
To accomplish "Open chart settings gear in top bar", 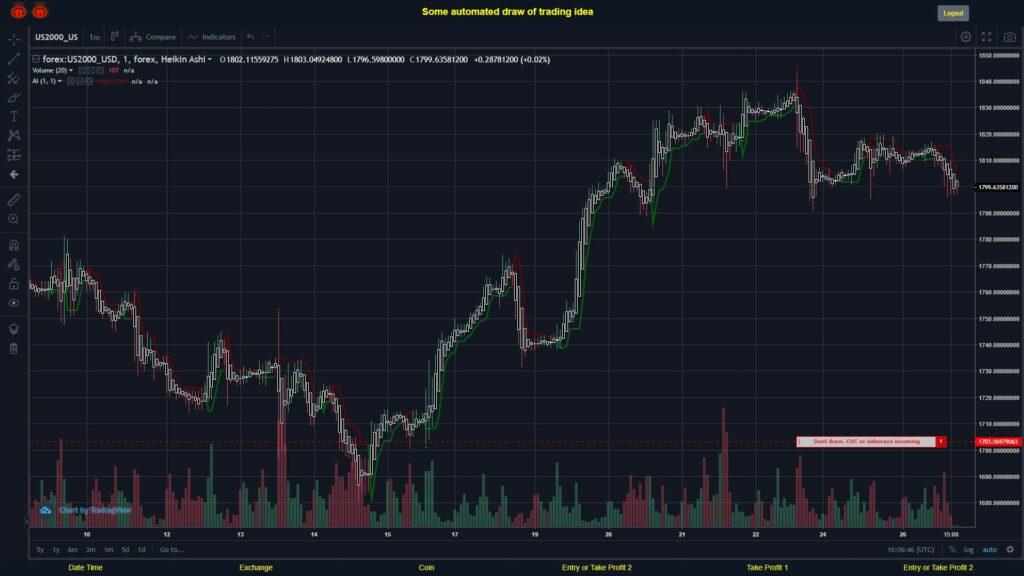I will click(x=965, y=37).
